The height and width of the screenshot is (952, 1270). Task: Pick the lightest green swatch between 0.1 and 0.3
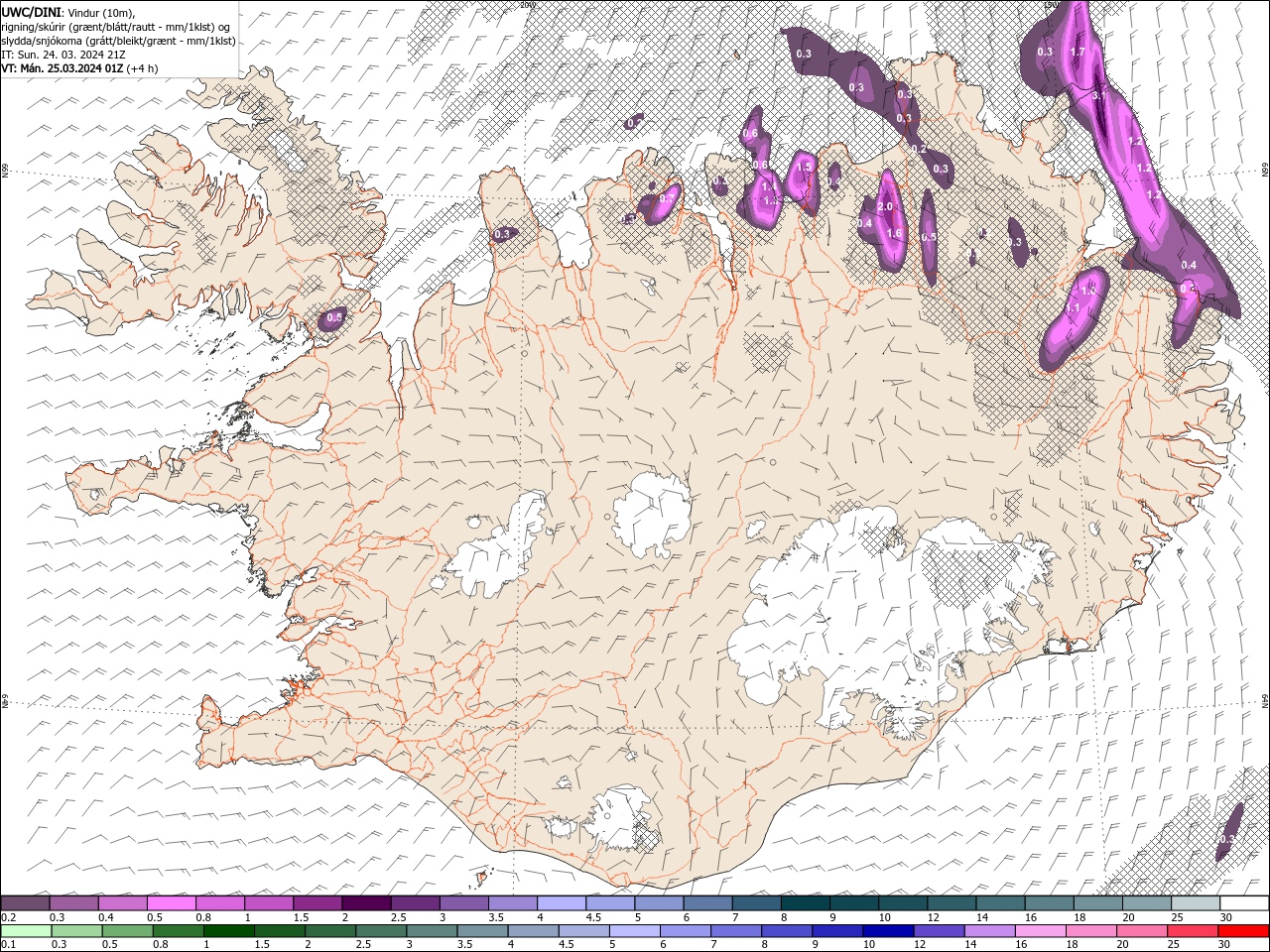coord(26,930)
